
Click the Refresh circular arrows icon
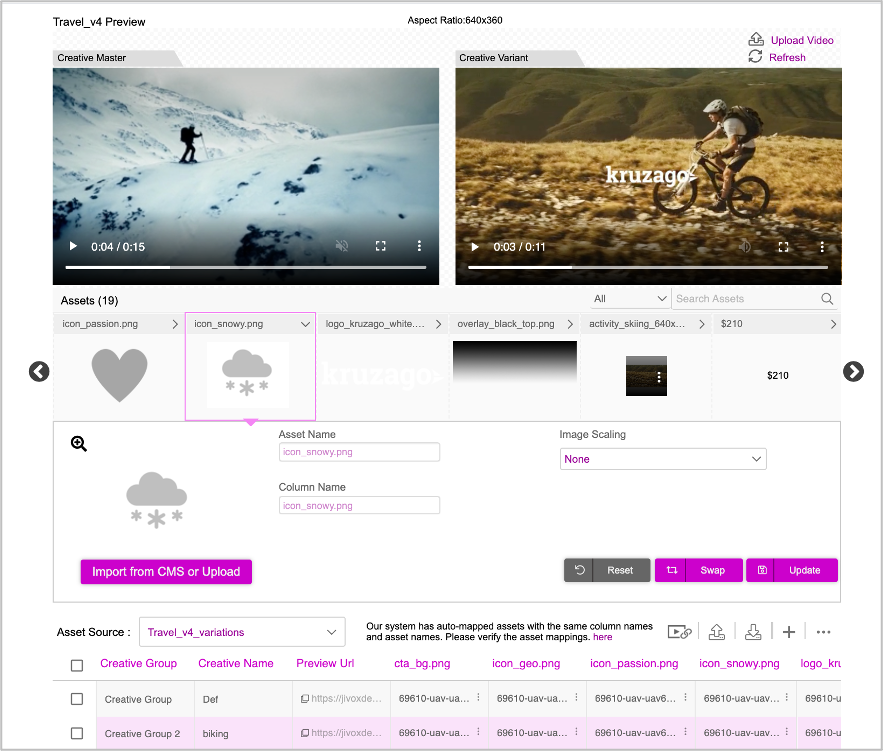(755, 56)
